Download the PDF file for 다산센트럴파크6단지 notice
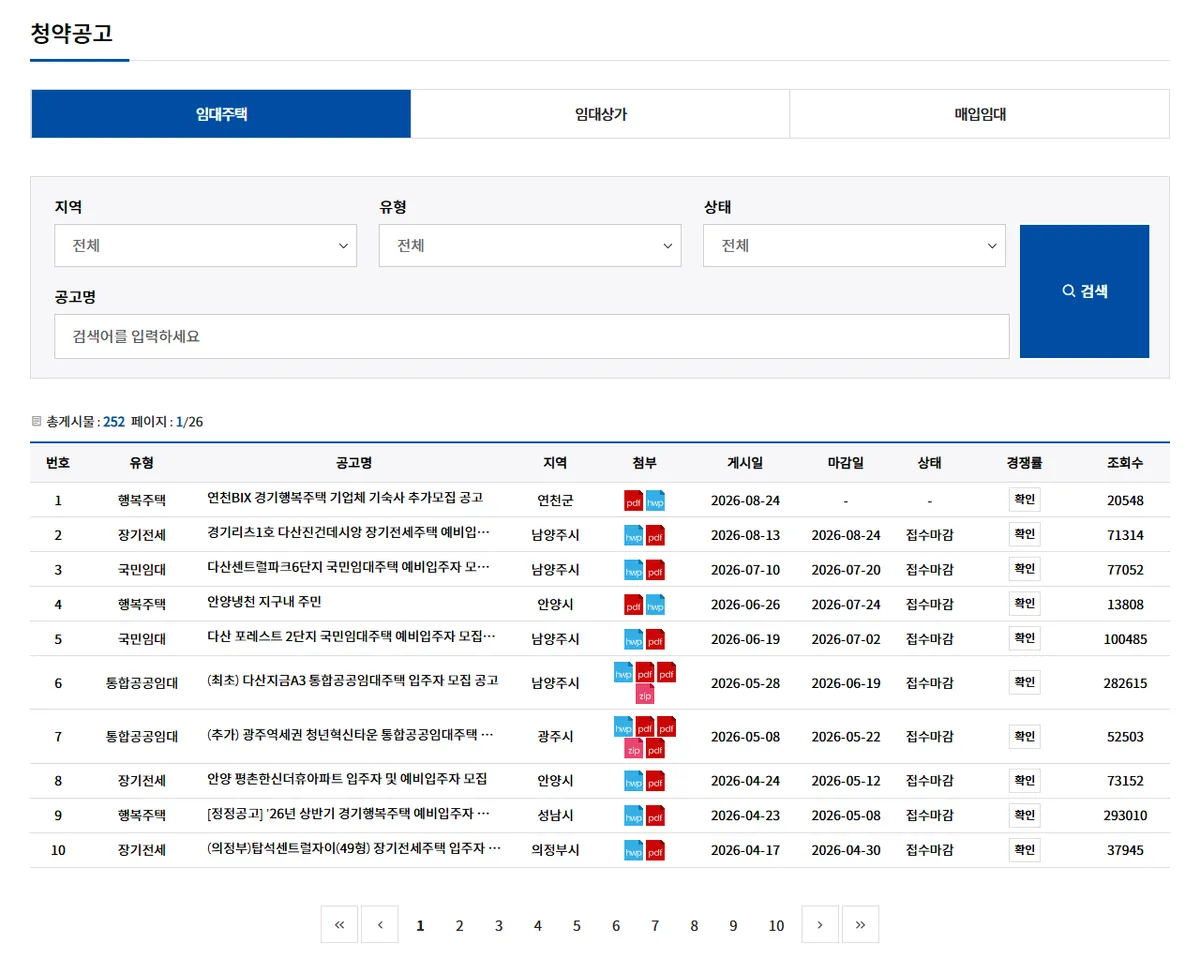1200x956 pixels. 655,570
